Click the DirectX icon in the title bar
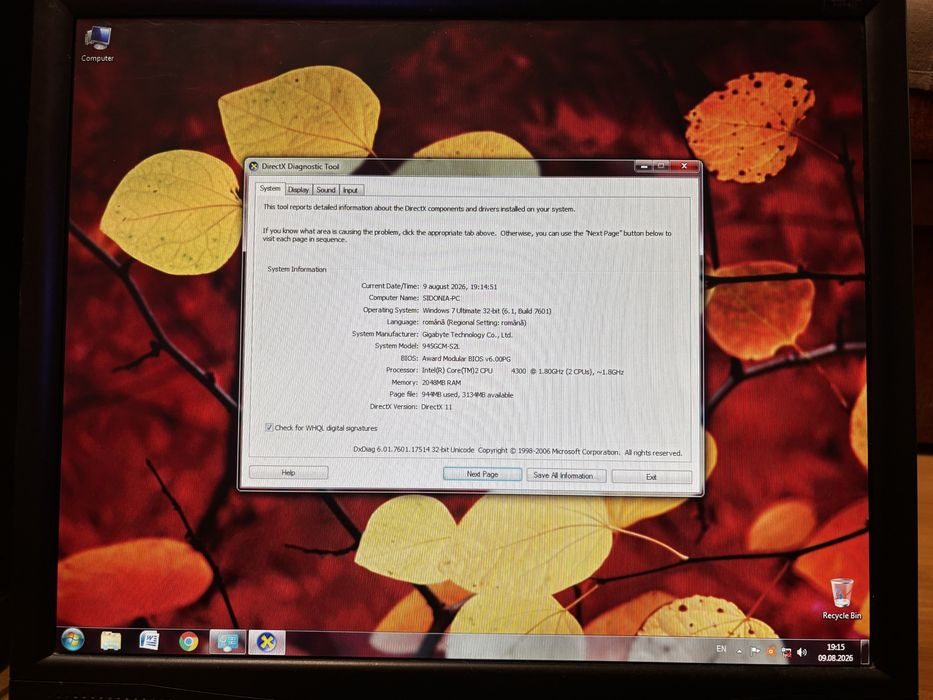The image size is (933, 700). [x=253, y=166]
